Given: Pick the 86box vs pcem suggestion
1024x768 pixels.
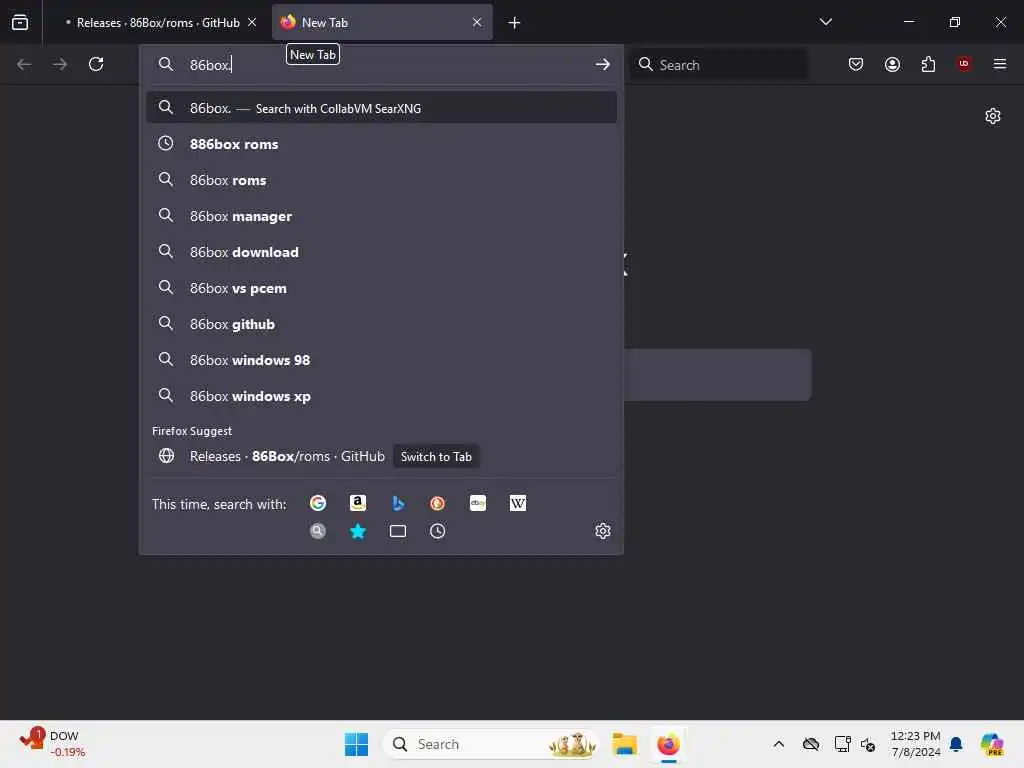Looking at the screenshot, I should pos(382,288).
